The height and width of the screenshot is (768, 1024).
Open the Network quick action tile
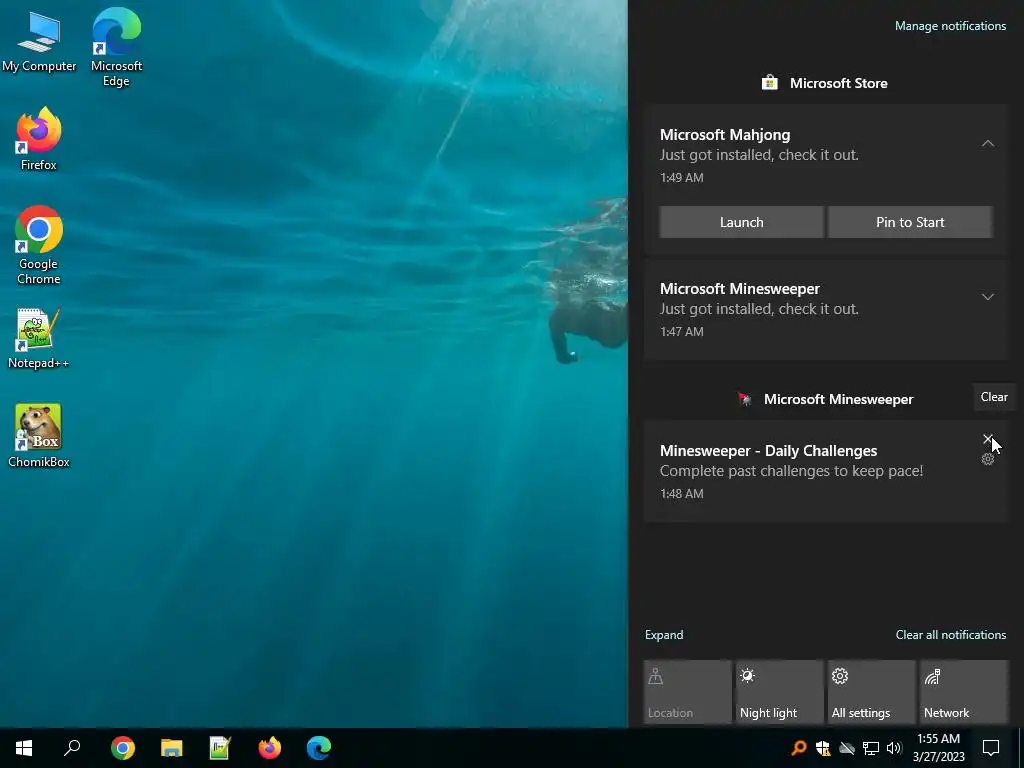(963, 692)
